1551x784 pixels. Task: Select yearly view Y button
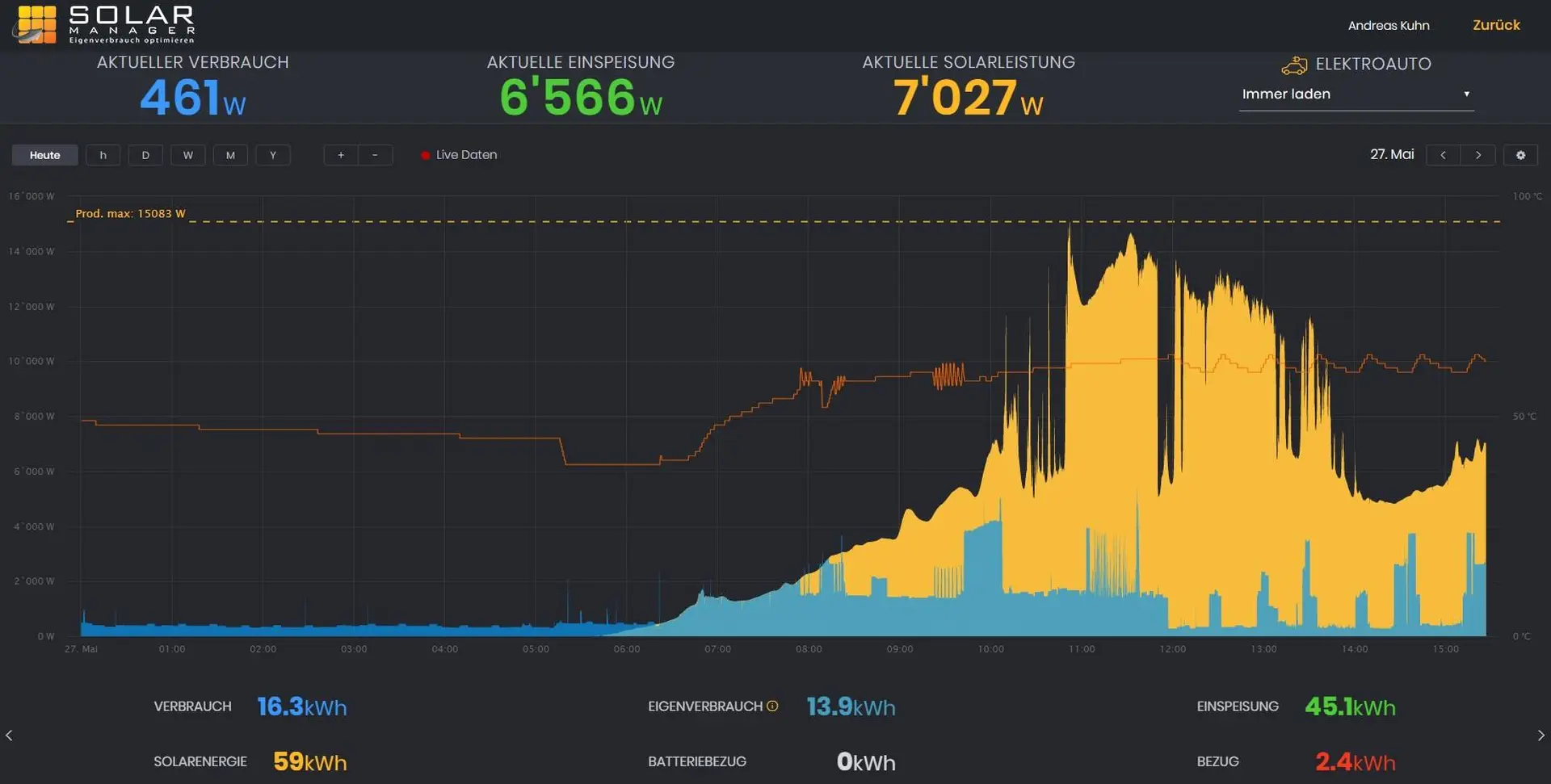point(273,155)
